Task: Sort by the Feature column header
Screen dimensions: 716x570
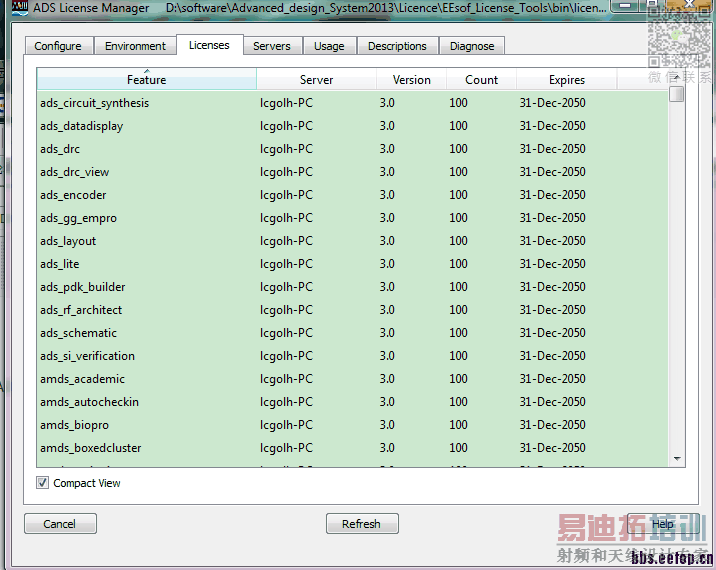Action: tap(147, 79)
